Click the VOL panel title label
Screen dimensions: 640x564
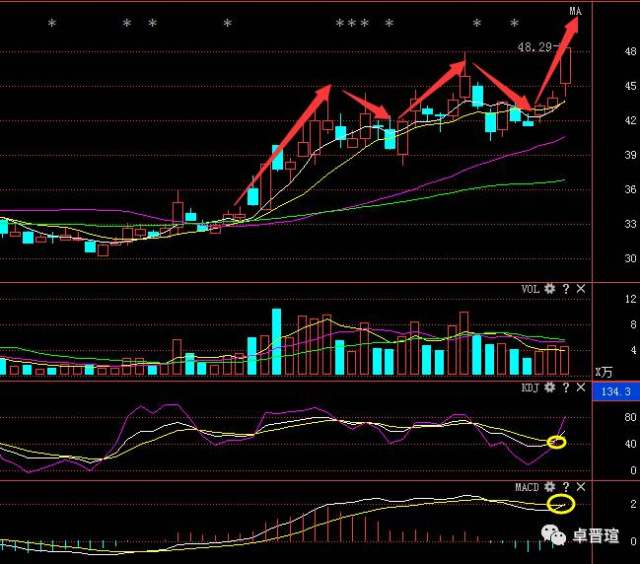click(x=530, y=289)
